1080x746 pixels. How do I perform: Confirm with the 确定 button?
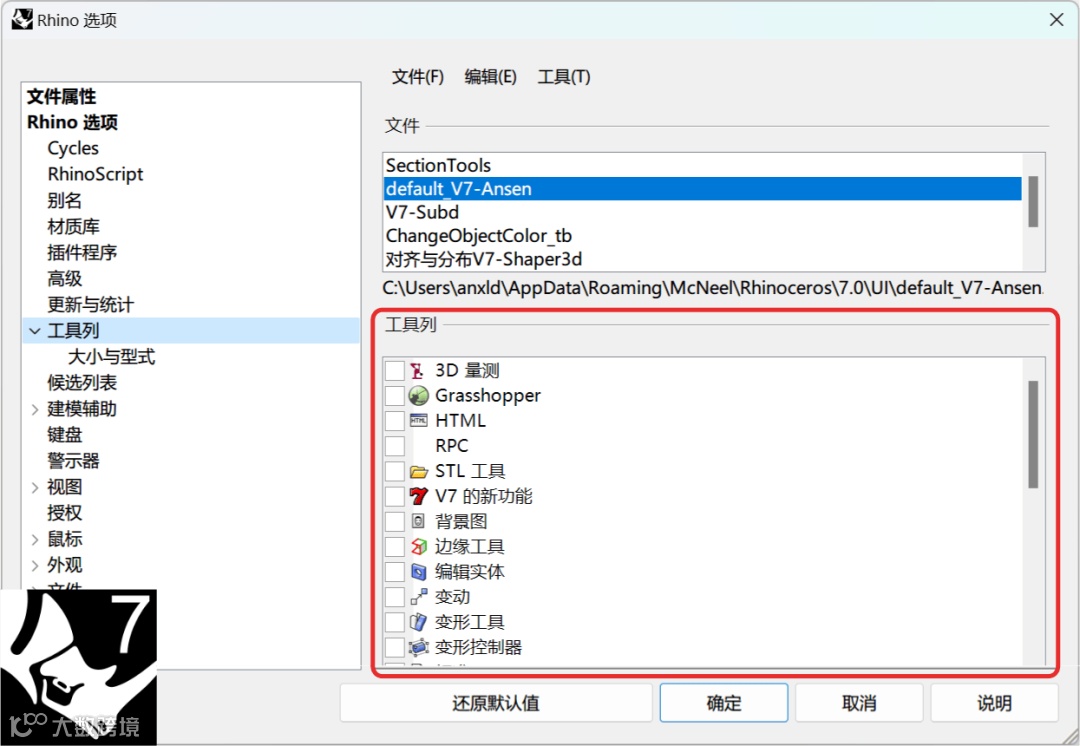click(724, 703)
